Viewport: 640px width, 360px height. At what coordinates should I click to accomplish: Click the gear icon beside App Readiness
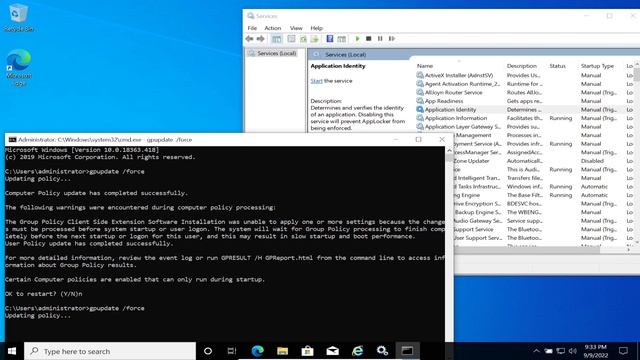pyautogui.click(x=420, y=101)
